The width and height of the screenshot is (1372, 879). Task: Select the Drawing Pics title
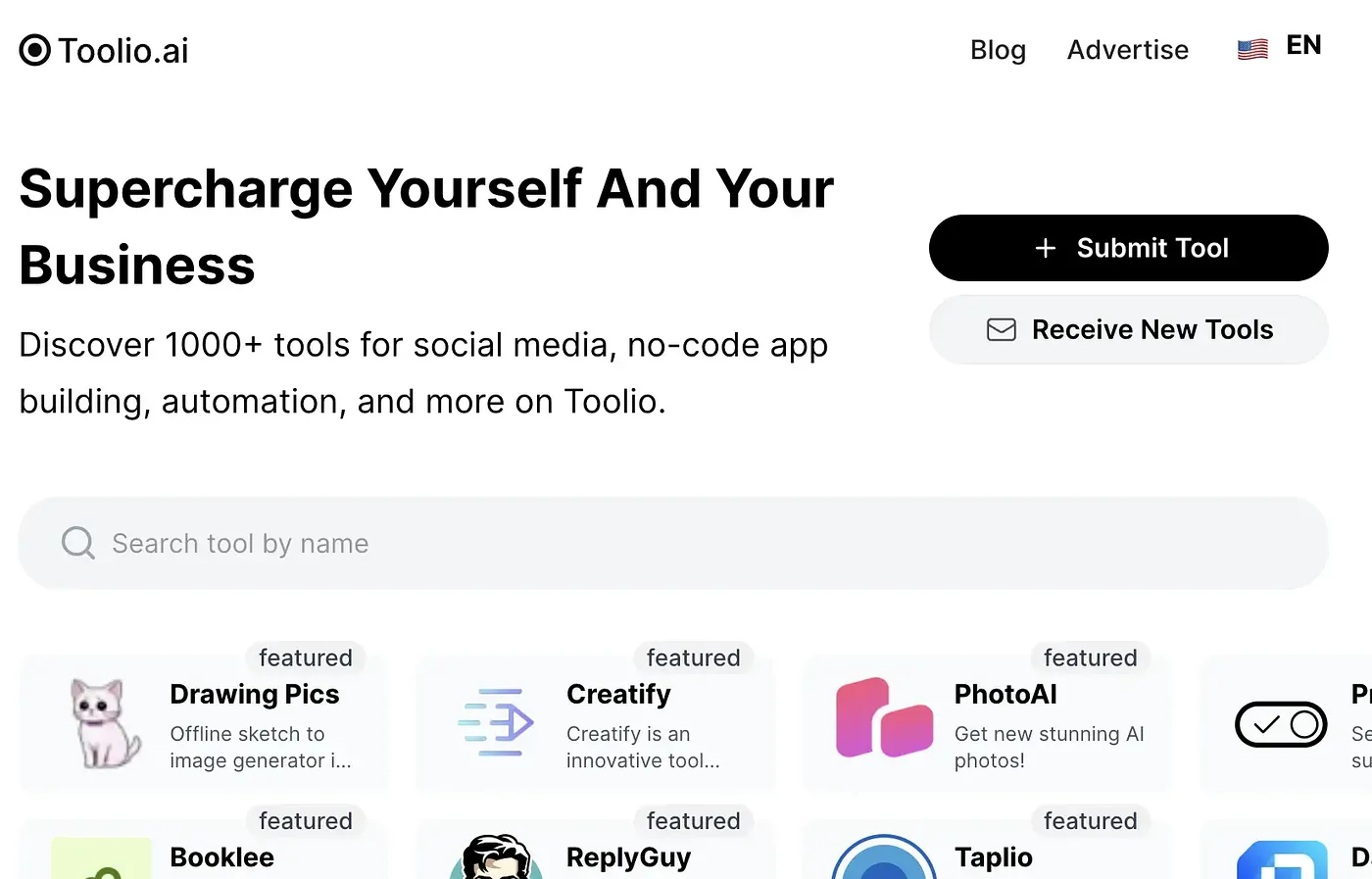(x=255, y=694)
